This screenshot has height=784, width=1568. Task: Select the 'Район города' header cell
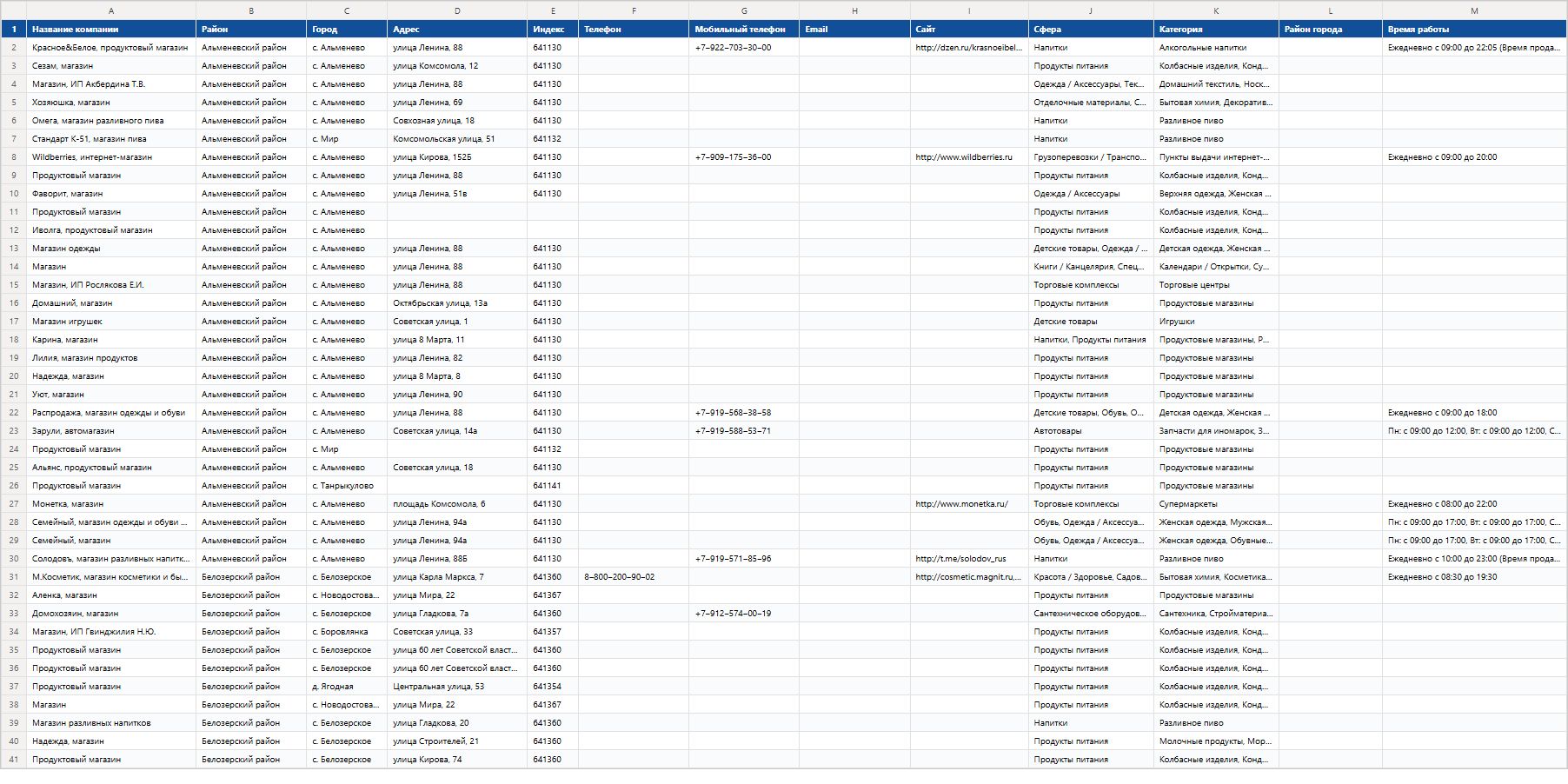1331,29
